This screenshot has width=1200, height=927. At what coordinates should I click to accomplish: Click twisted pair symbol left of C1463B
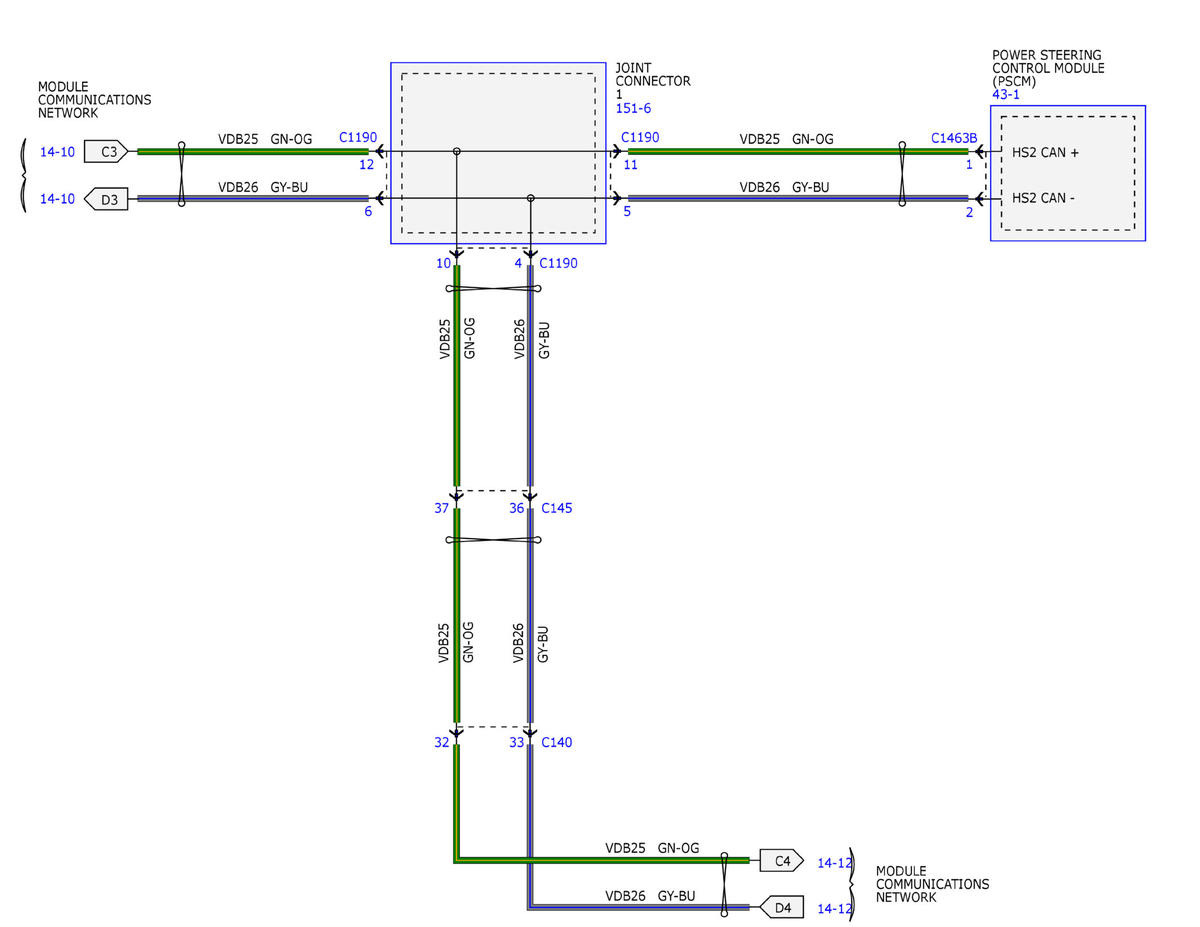click(x=902, y=175)
